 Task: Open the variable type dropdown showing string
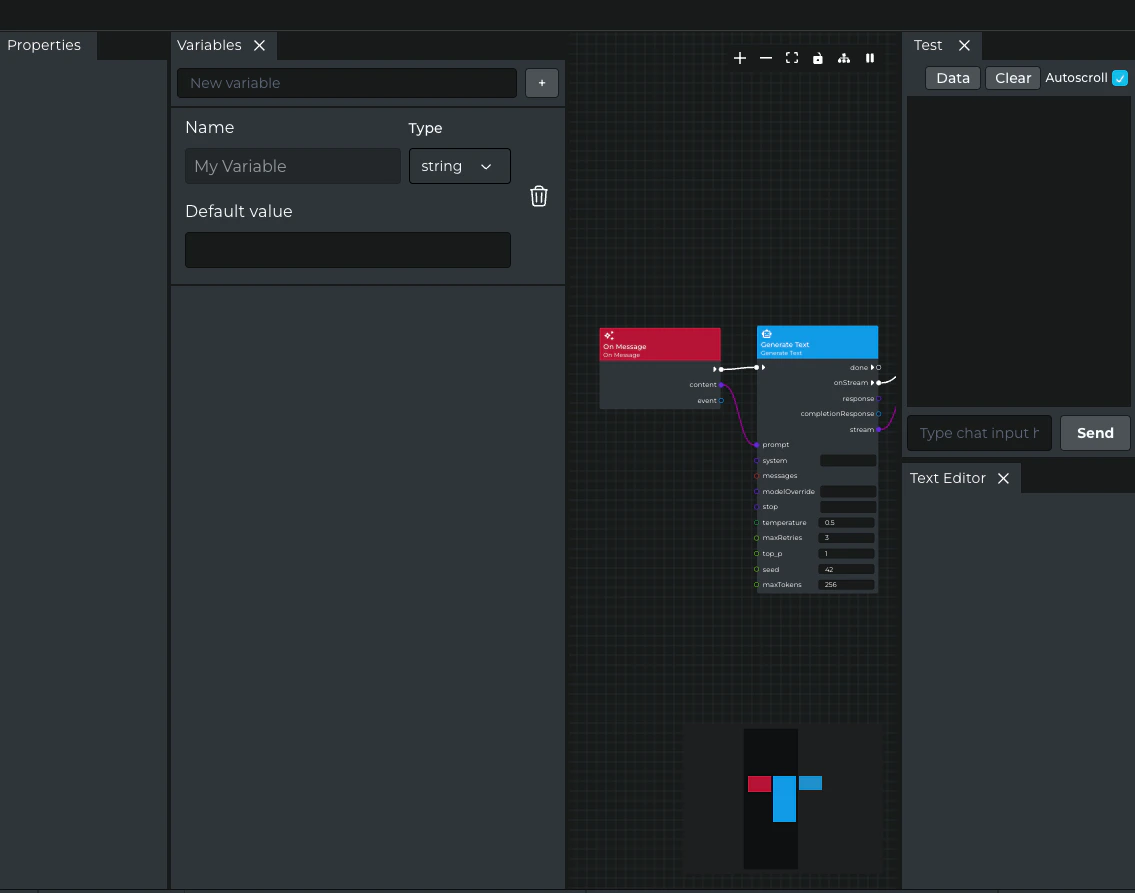click(x=459, y=166)
